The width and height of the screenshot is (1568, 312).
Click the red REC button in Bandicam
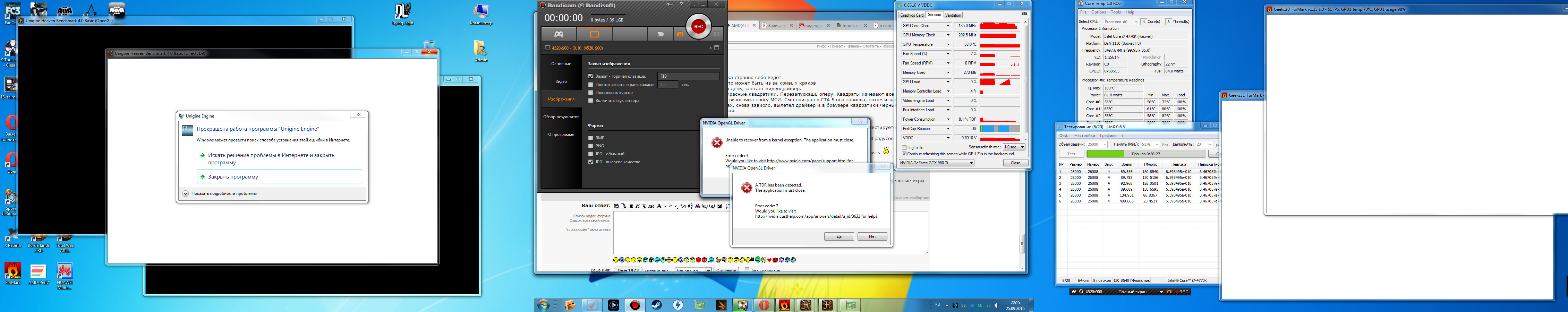(698, 26)
